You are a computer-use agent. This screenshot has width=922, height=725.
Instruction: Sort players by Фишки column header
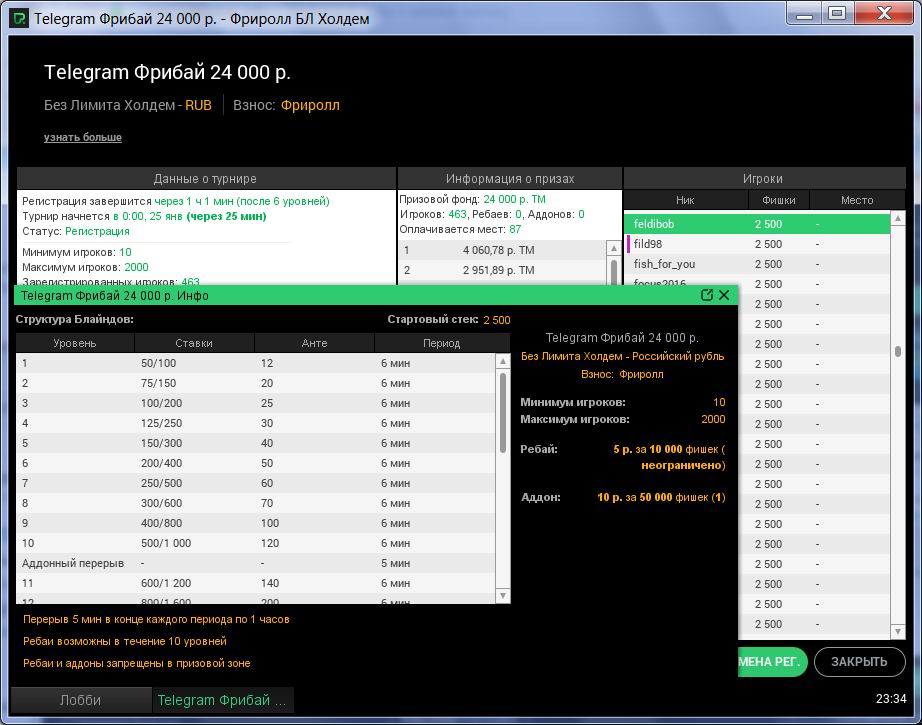pos(778,200)
